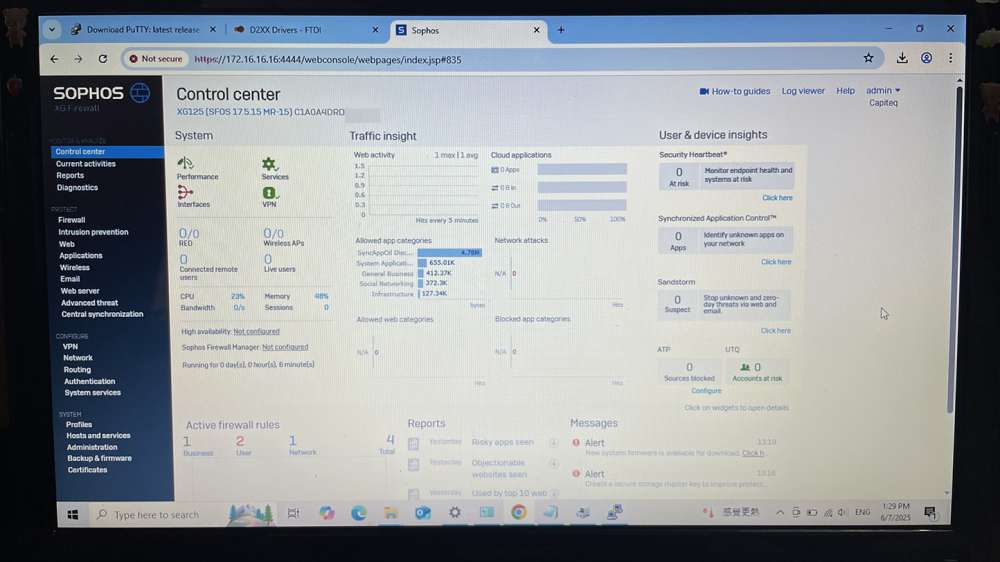Open Current activities in sidebar

click(85, 164)
